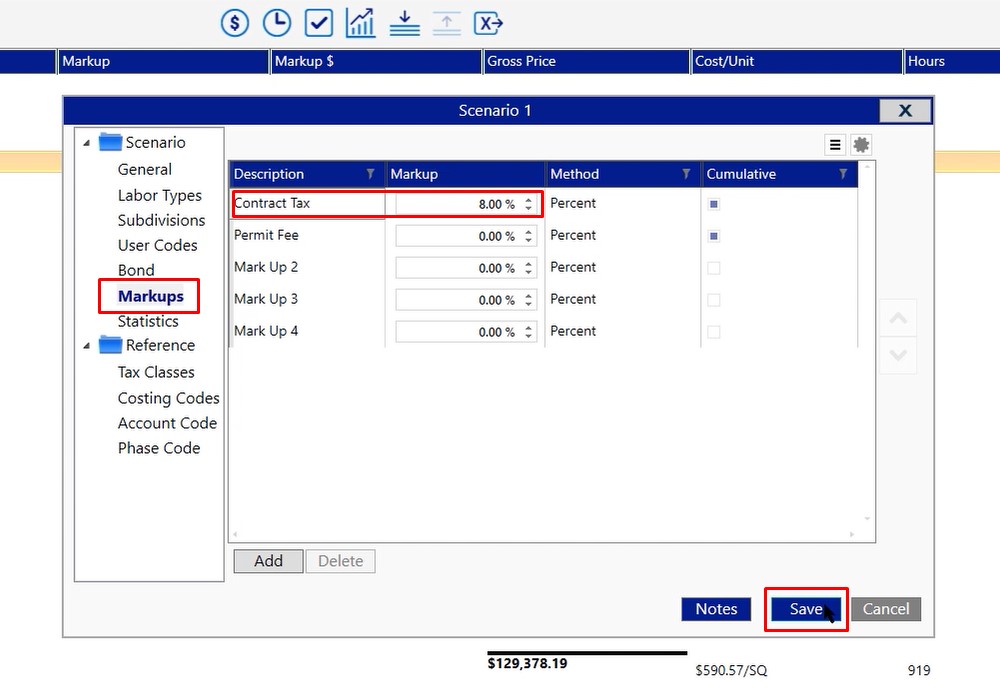Viewport: 1000px width, 693px height.
Task: Collapse the Scenario tree folder
Action: [x=87, y=143]
